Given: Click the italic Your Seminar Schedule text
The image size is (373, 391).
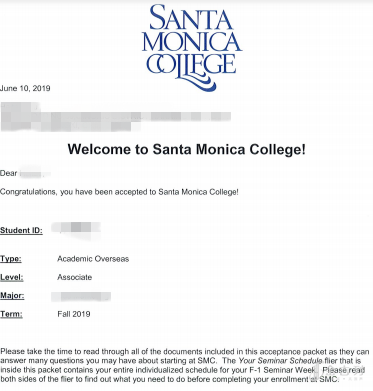Looking at the screenshot, I should click(280, 361).
